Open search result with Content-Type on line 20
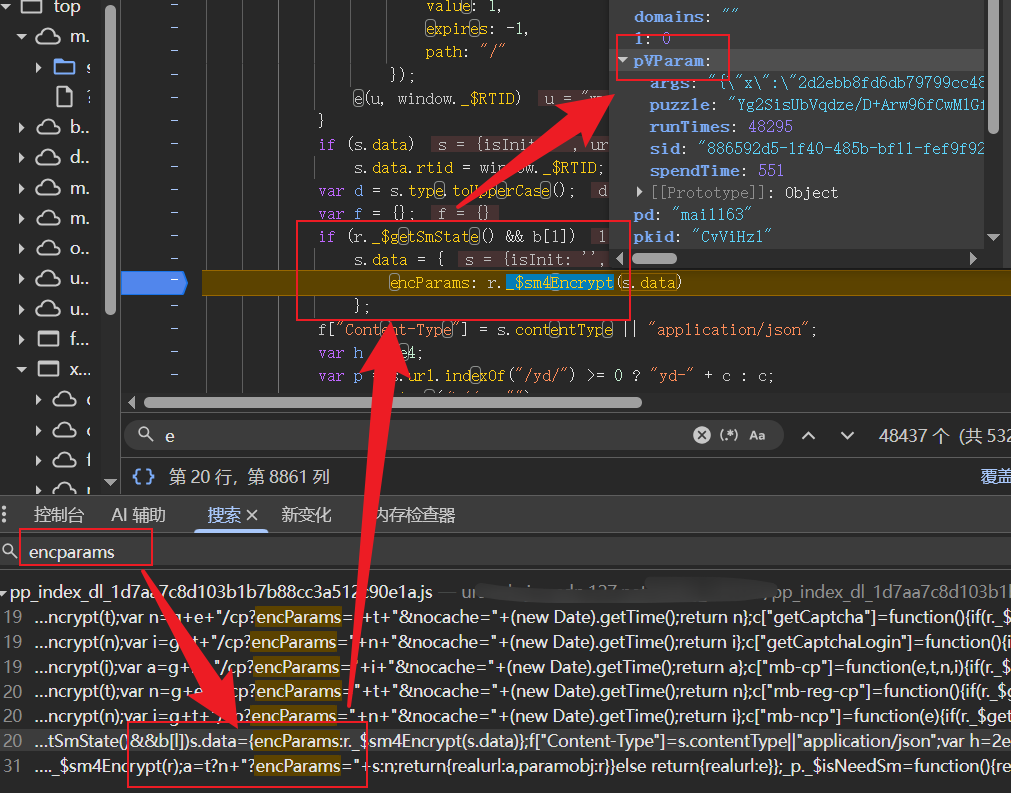 click(506, 741)
